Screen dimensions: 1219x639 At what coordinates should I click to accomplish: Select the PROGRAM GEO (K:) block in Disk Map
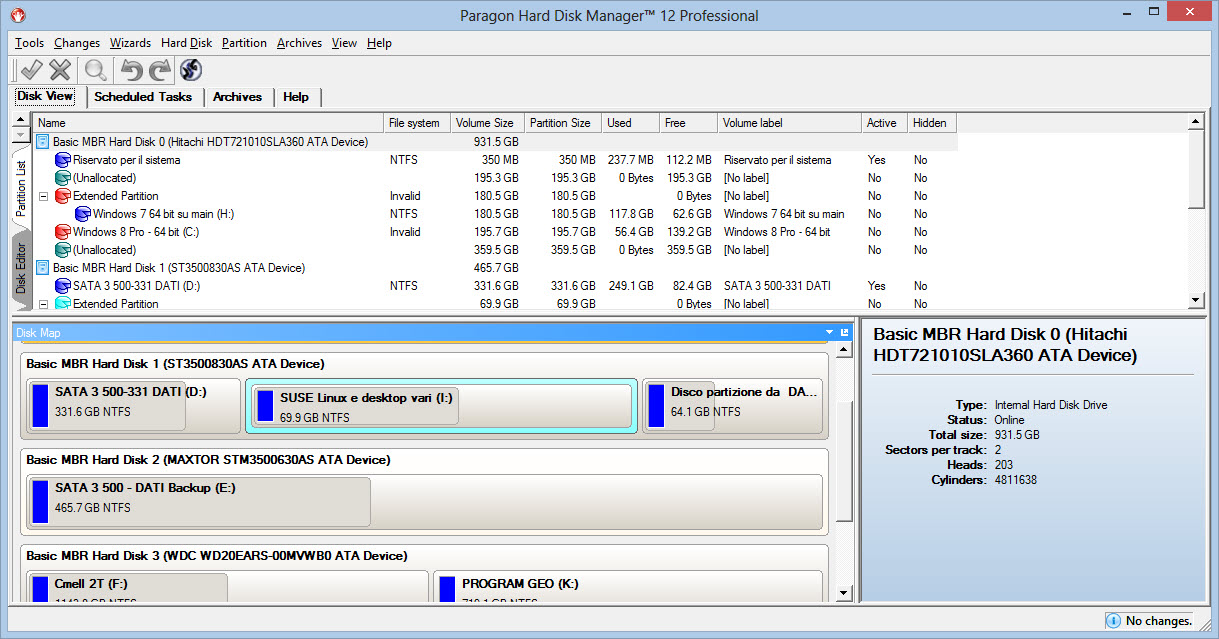[628, 587]
